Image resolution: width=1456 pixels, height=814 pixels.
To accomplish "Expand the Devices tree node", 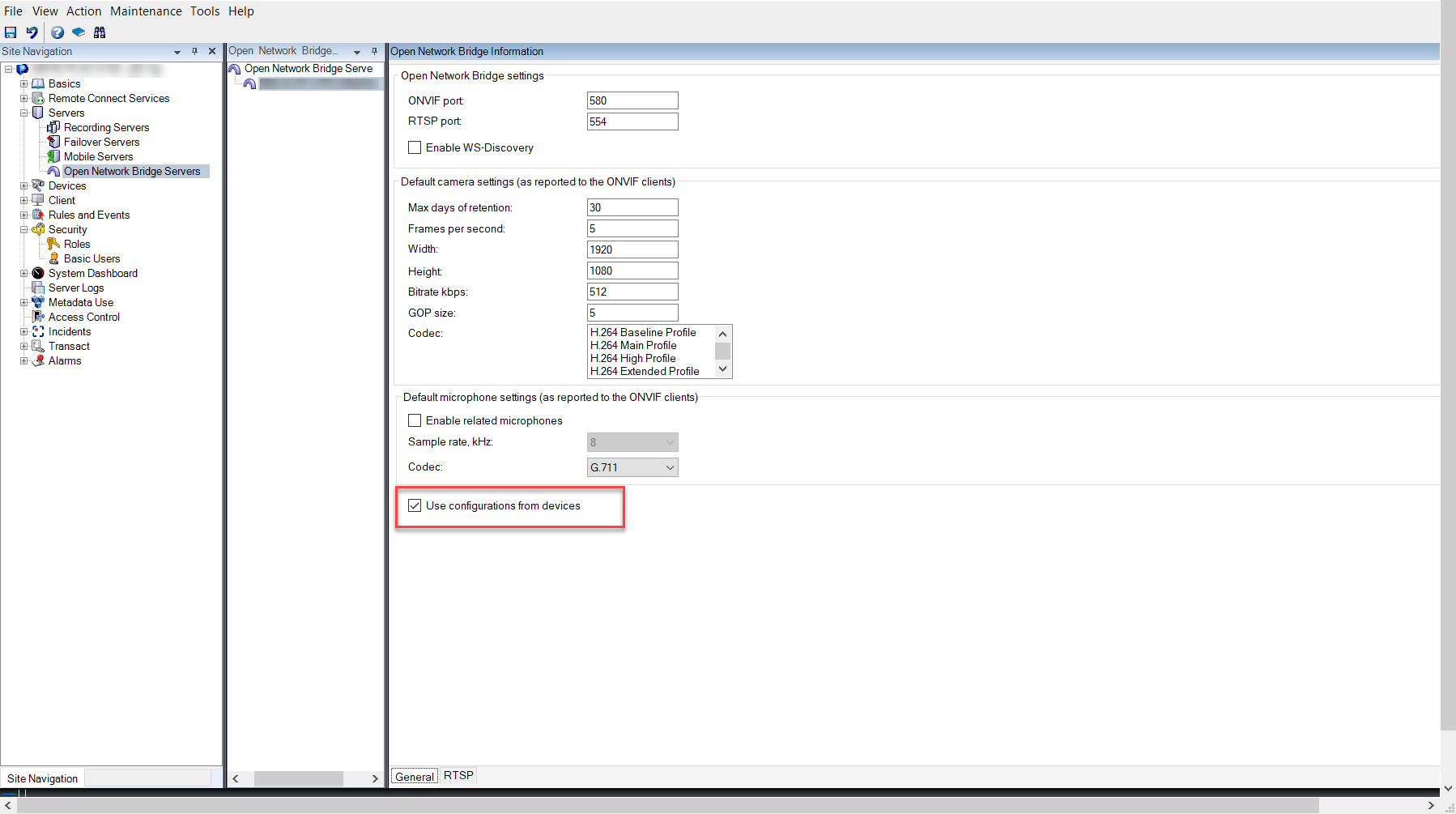I will [x=24, y=185].
